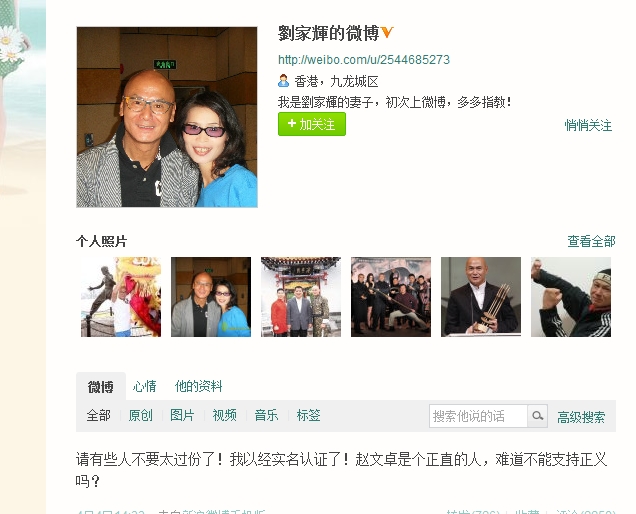Switch to the 心情 tab
The width and height of the screenshot is (636, 514).
click(144, 386)
